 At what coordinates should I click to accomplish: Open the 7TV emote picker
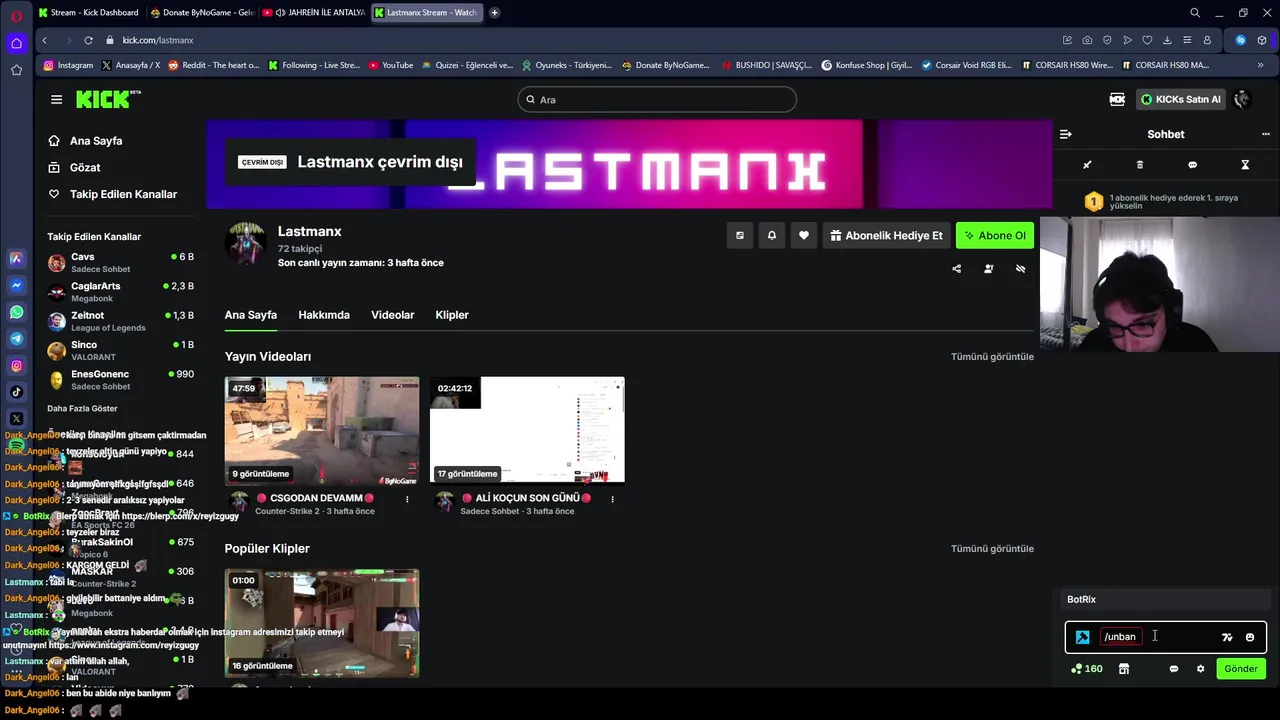1227,637
